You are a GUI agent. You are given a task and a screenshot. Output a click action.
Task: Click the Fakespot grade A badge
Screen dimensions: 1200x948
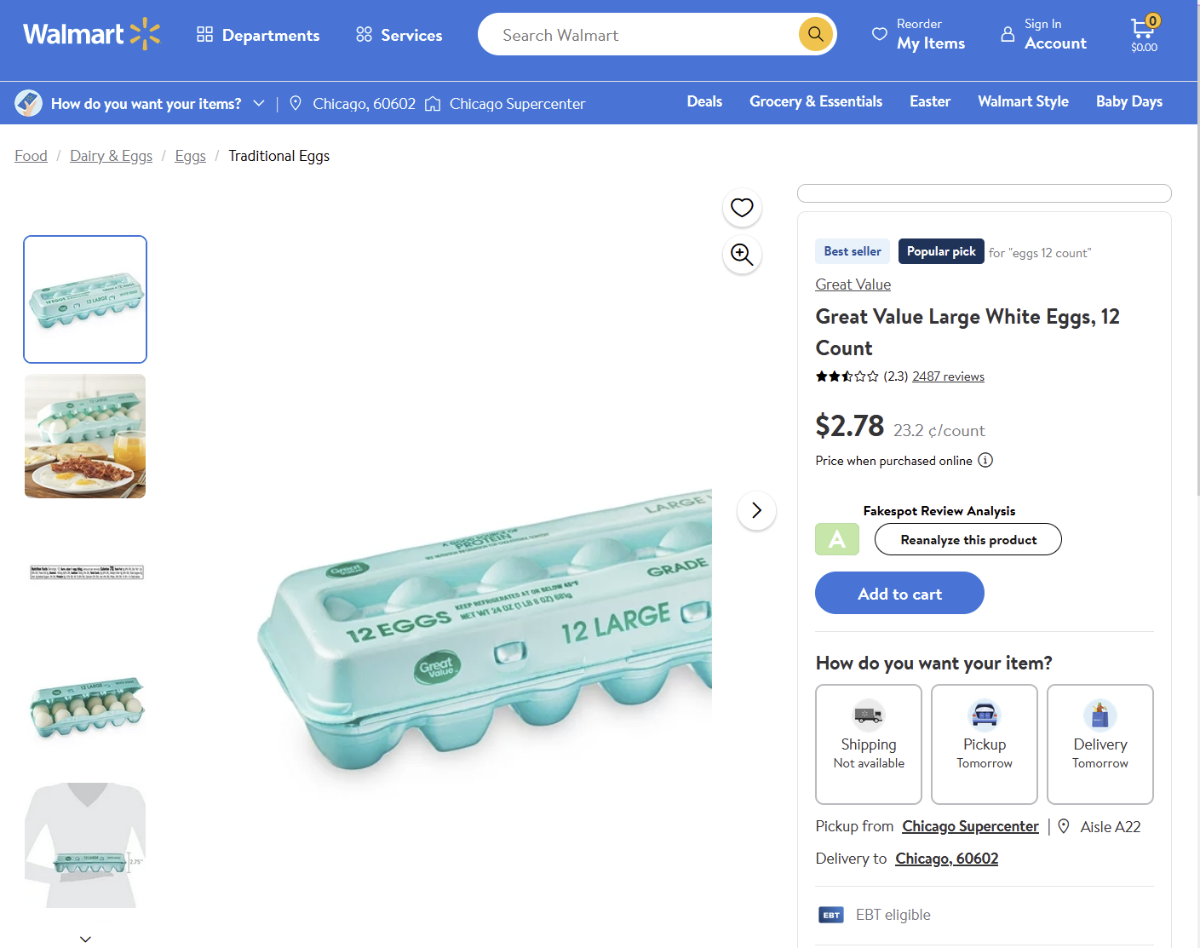click(837, 540)
